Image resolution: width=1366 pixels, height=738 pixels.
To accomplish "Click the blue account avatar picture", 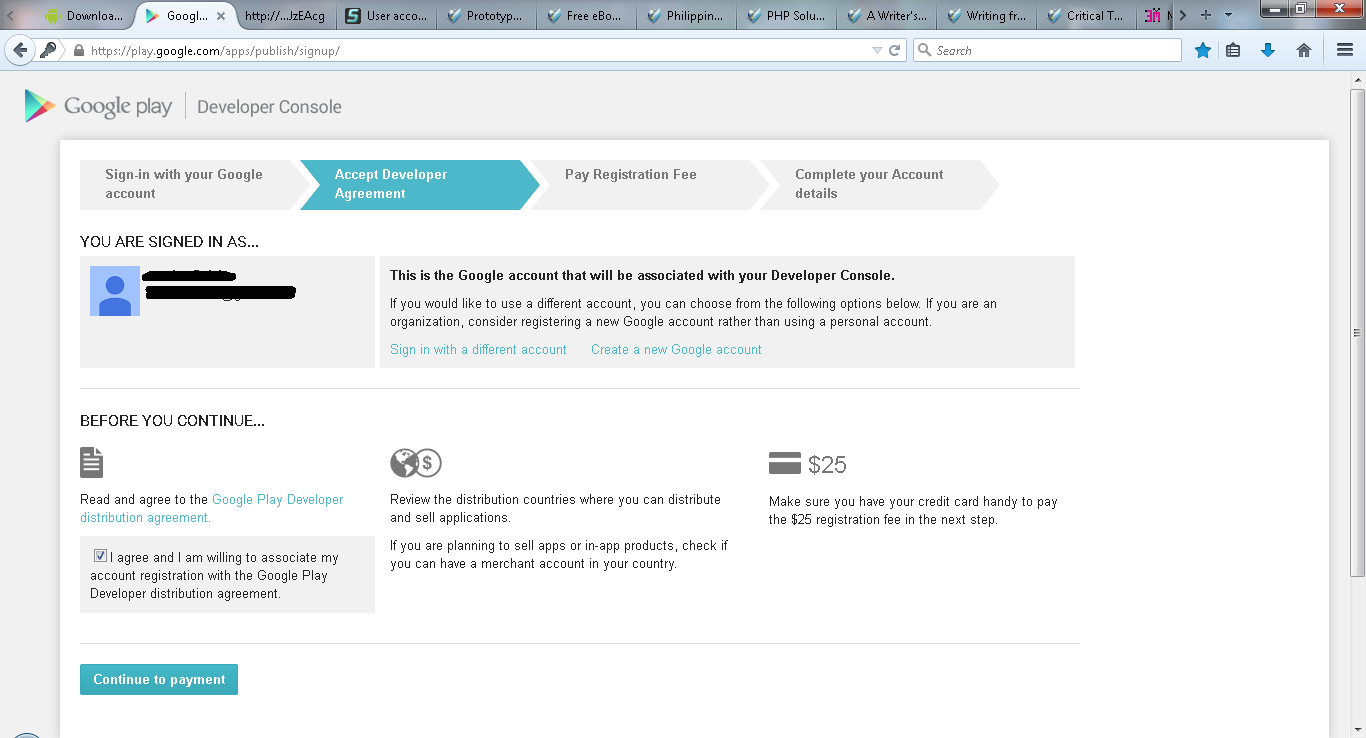I will 115,291.
